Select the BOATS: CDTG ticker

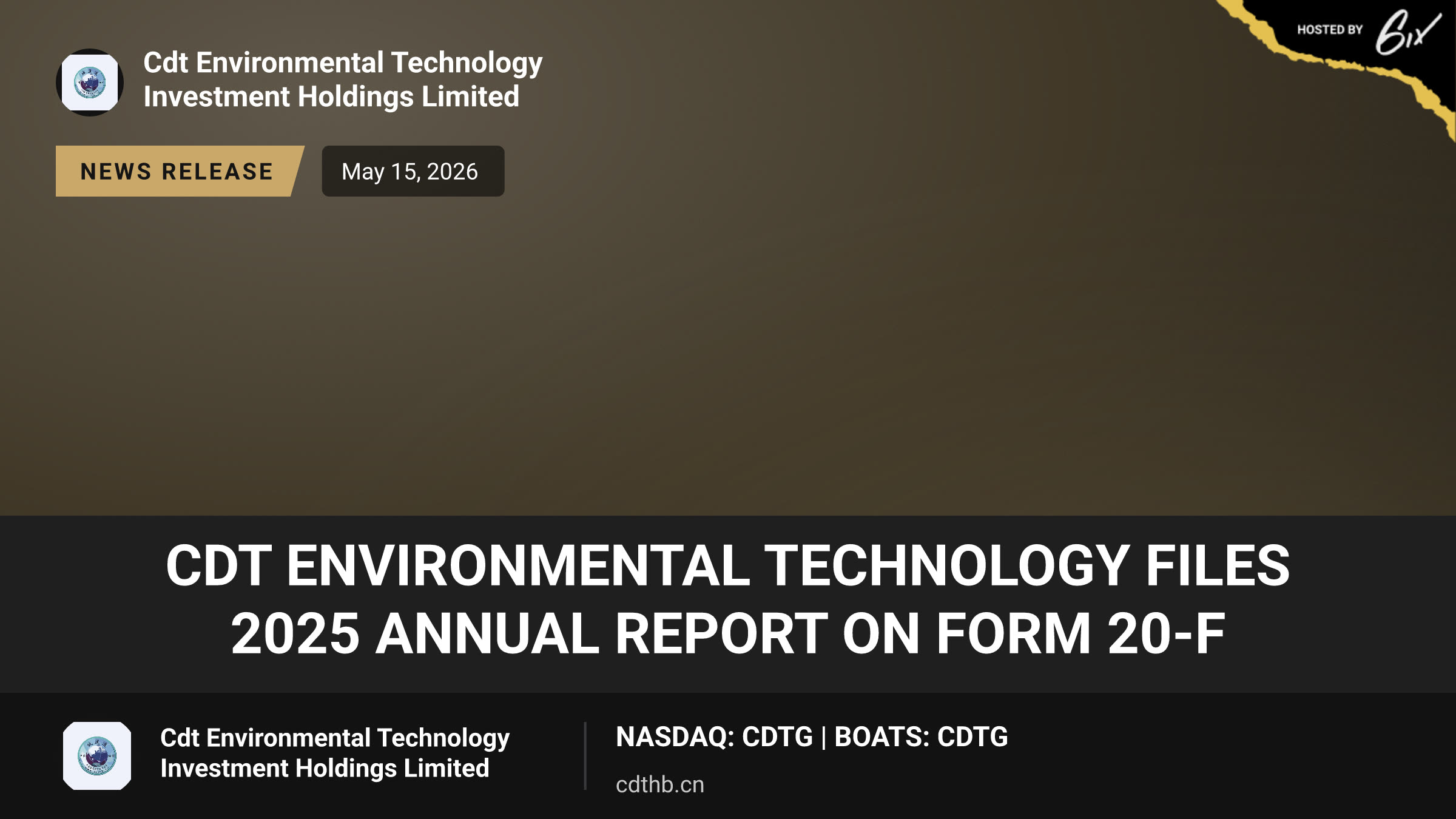coord(921,737)
